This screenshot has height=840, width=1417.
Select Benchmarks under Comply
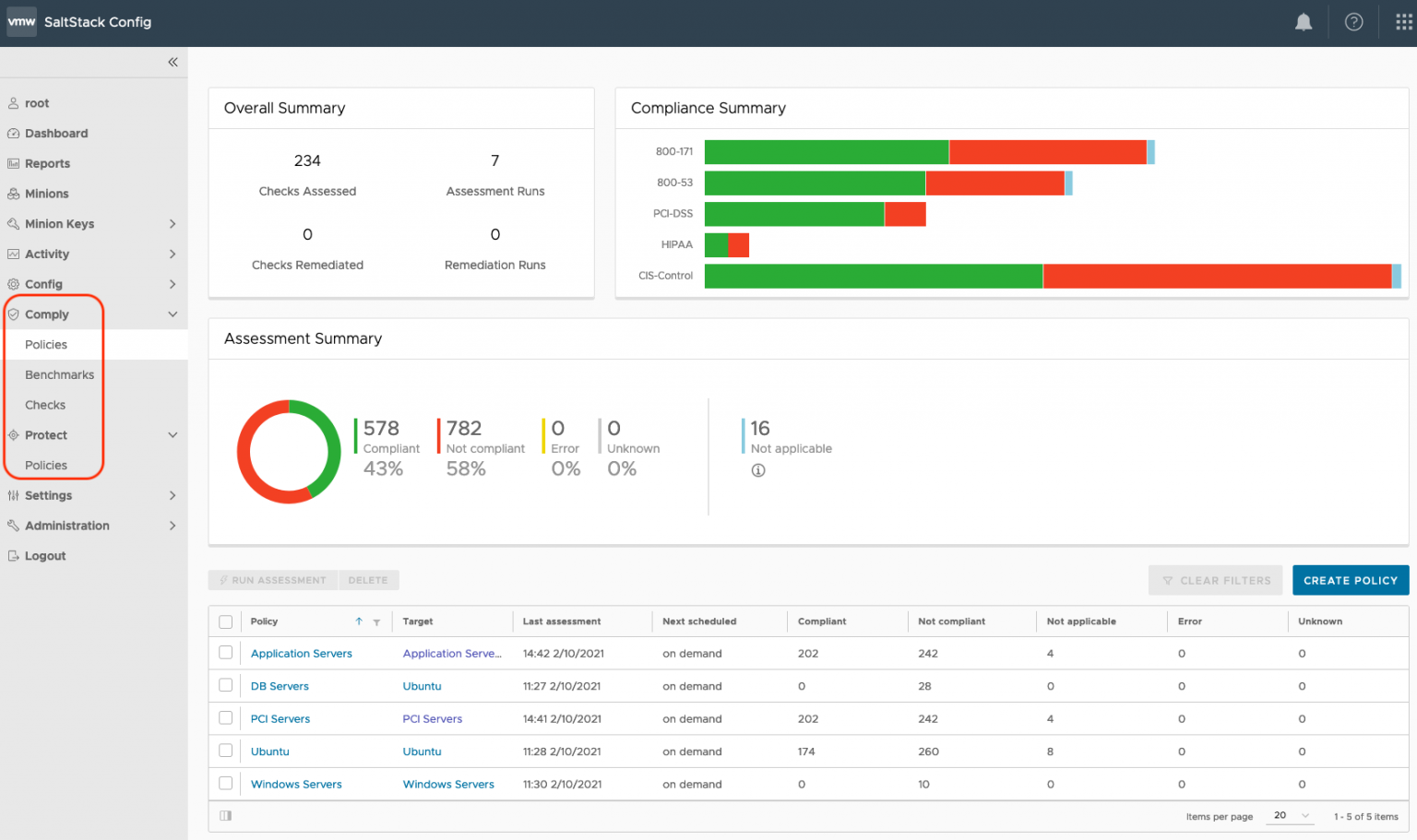coord(59,374)
